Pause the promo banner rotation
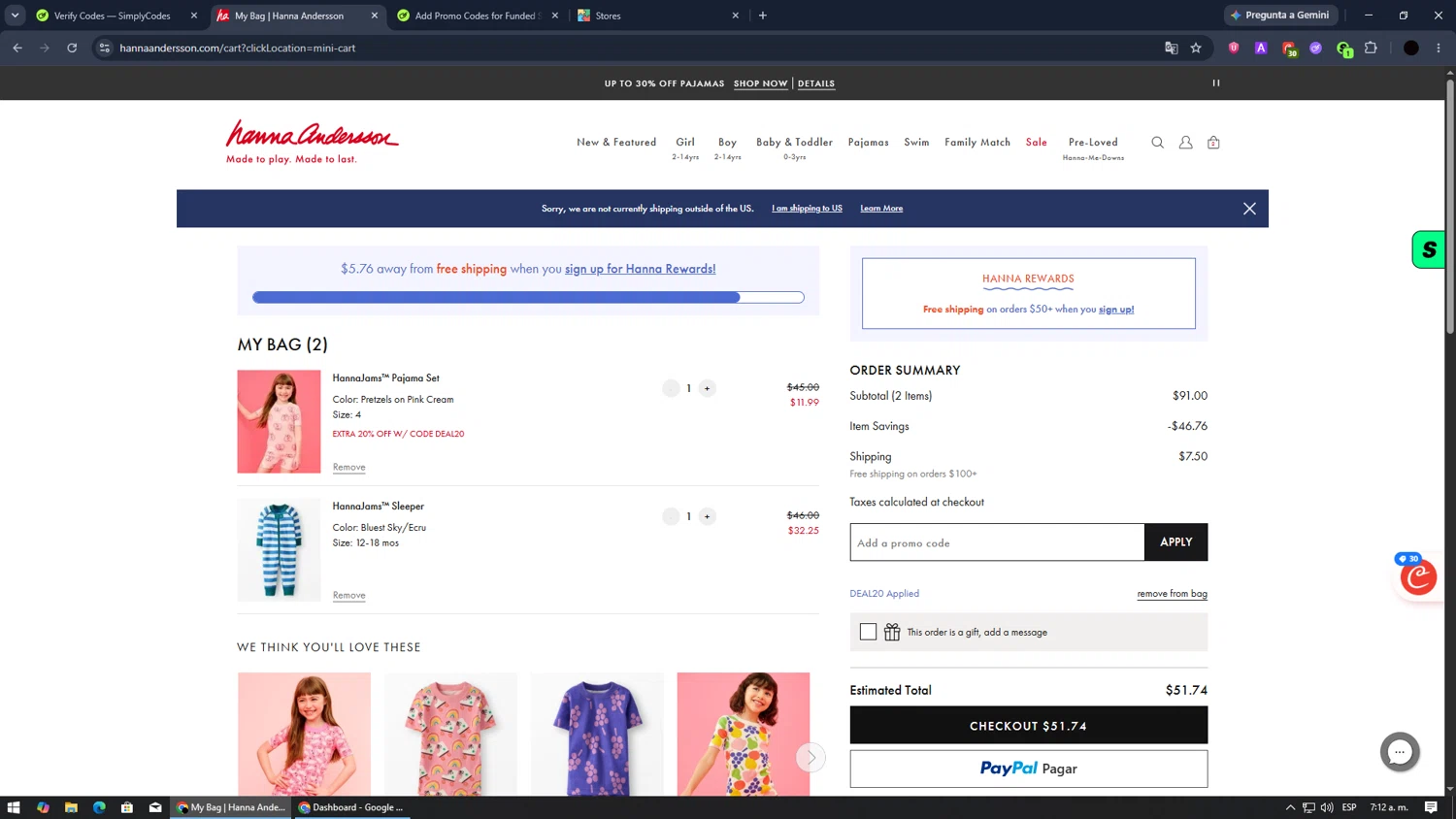The height and width of the screenshot is (819, 1456). 1215,83
